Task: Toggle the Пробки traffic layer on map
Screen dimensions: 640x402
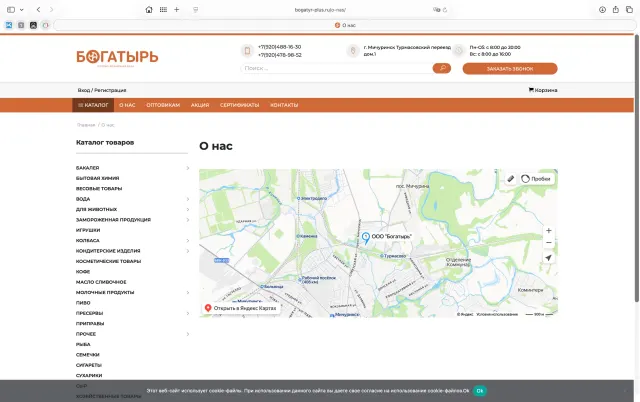Action: tap(536, 179)
